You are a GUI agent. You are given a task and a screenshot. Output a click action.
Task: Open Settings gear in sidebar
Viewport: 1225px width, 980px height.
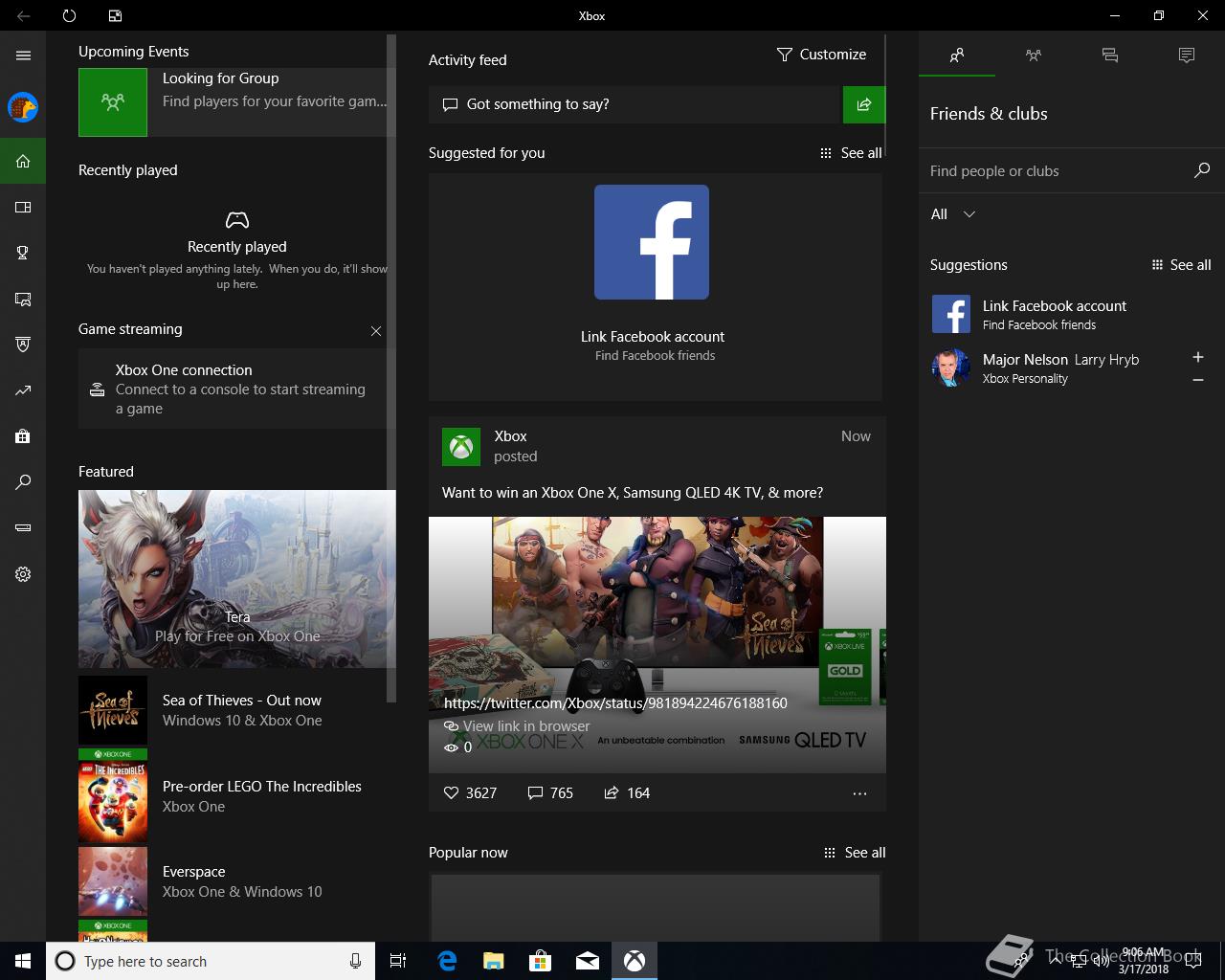coord(23,574)
